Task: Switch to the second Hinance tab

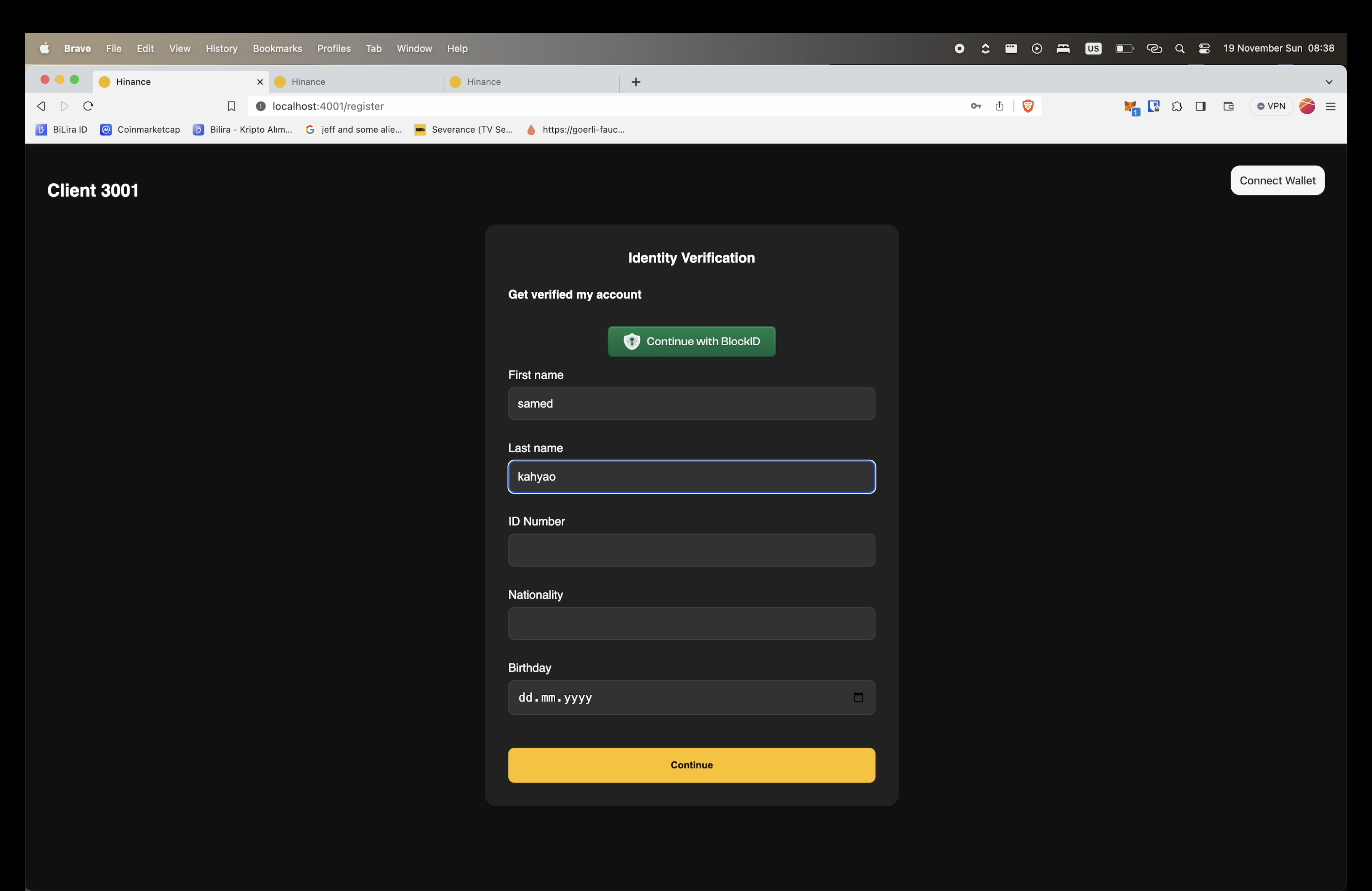Action: click(x=356, y=82)
